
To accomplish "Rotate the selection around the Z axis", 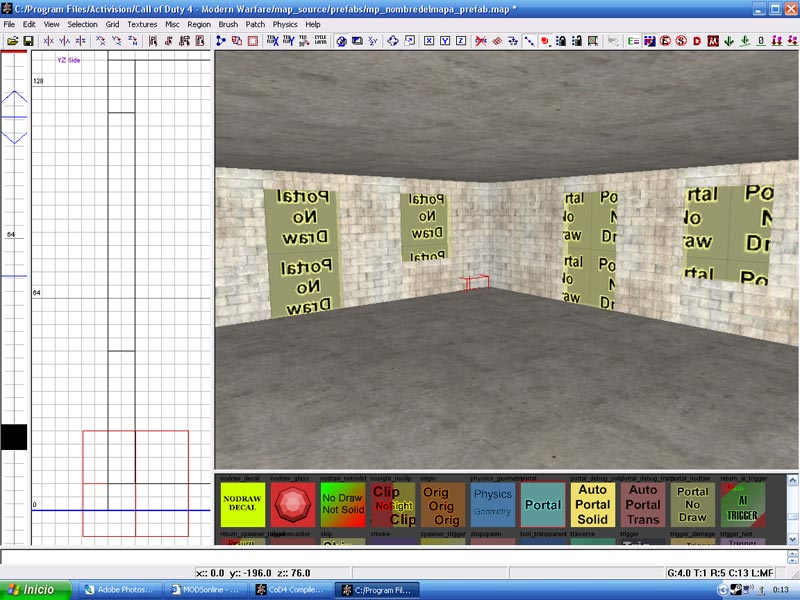I will pyautogui.click(x=132, y=41).
